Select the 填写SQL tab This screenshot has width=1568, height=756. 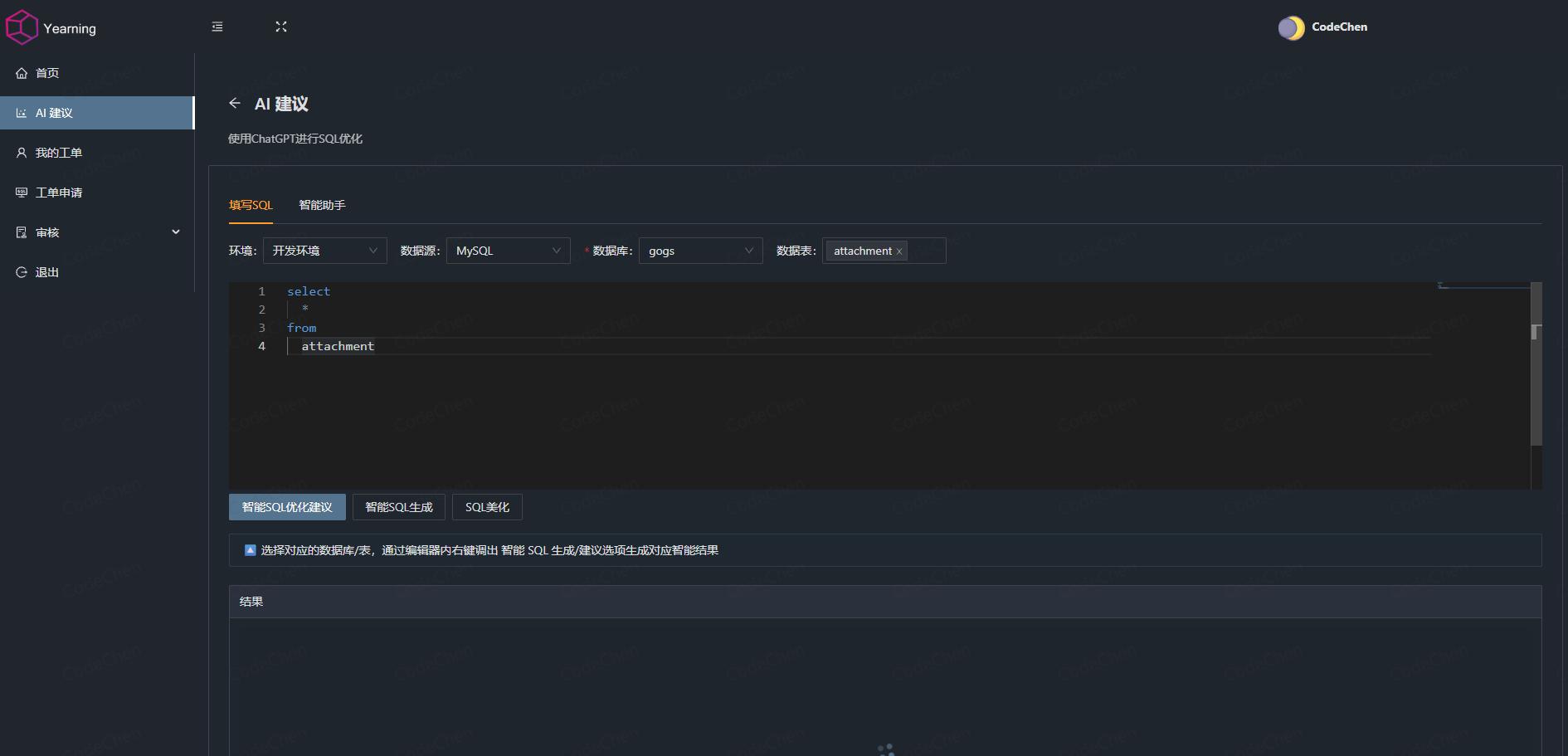tap(251, 205)
